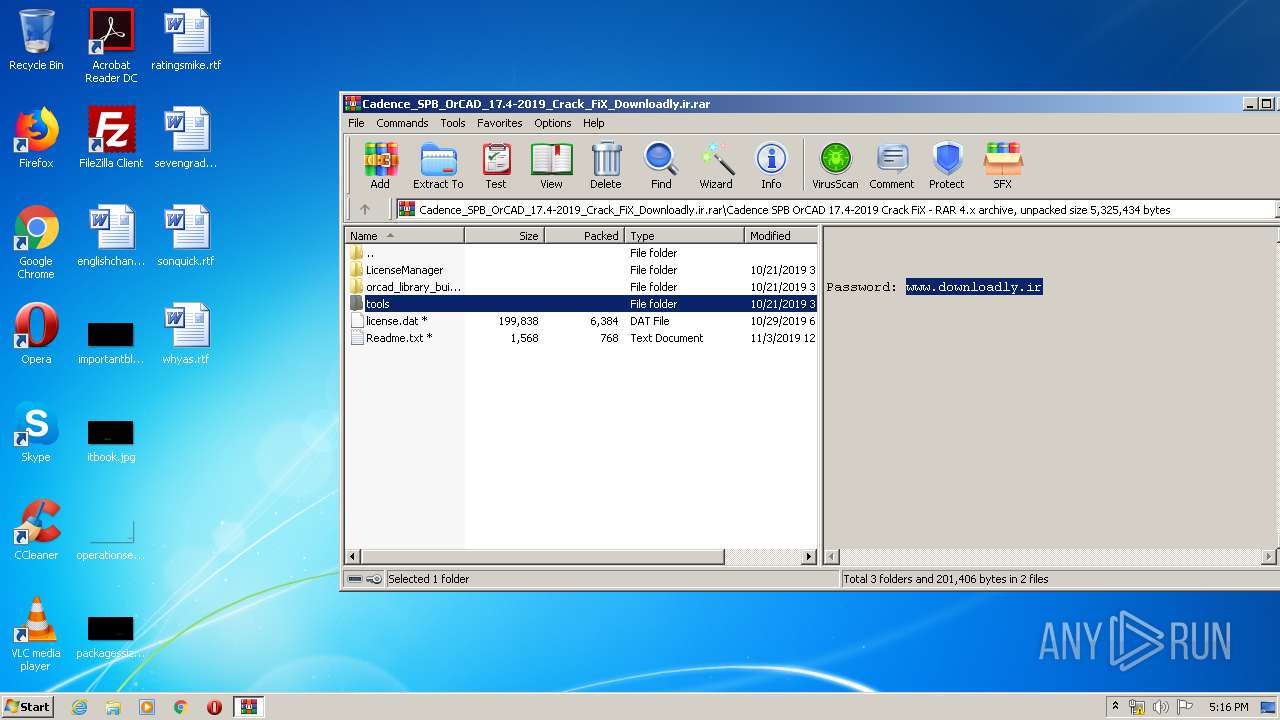Select the license.dat file

581,321
